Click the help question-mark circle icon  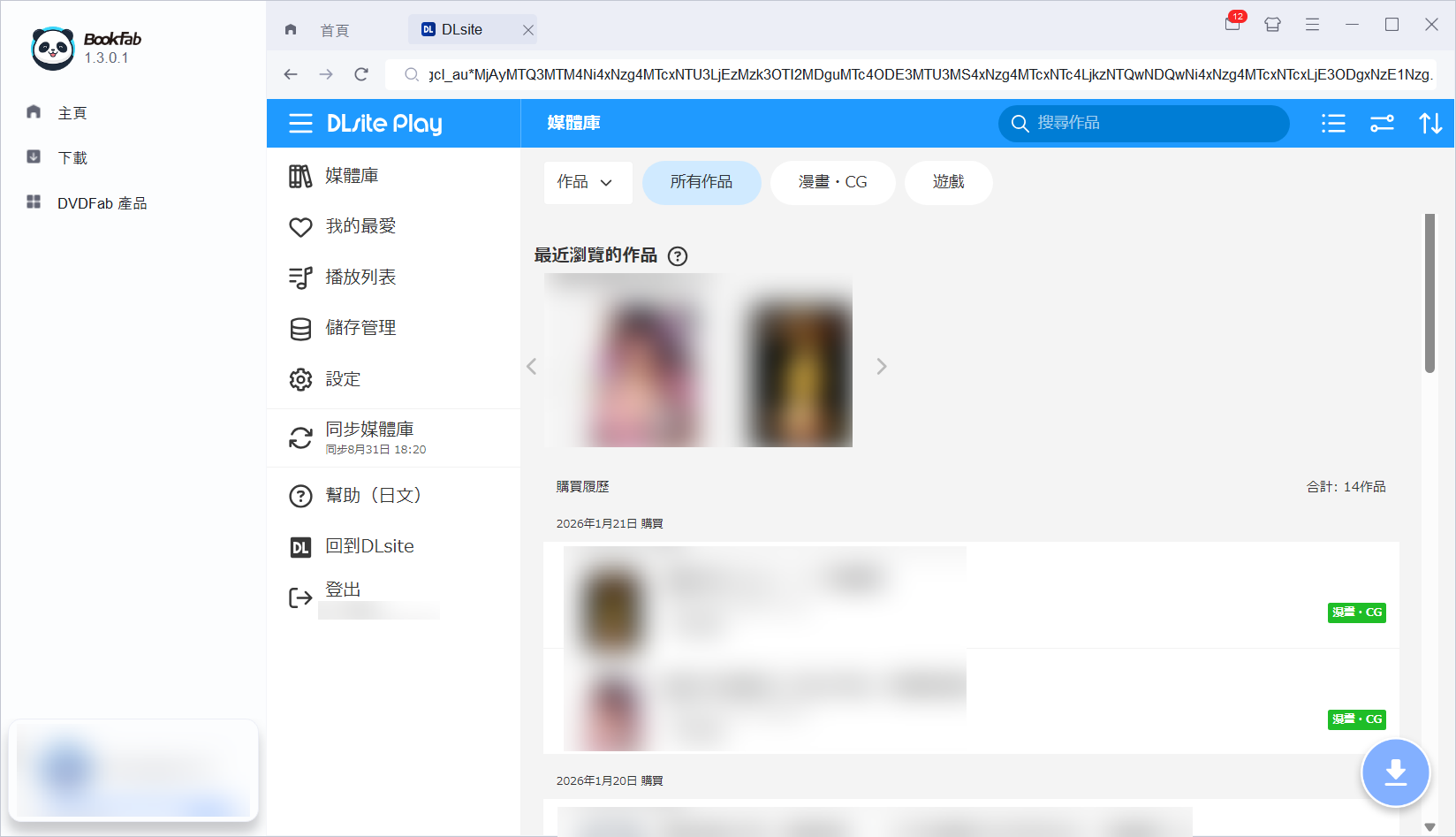click(300, 496)
